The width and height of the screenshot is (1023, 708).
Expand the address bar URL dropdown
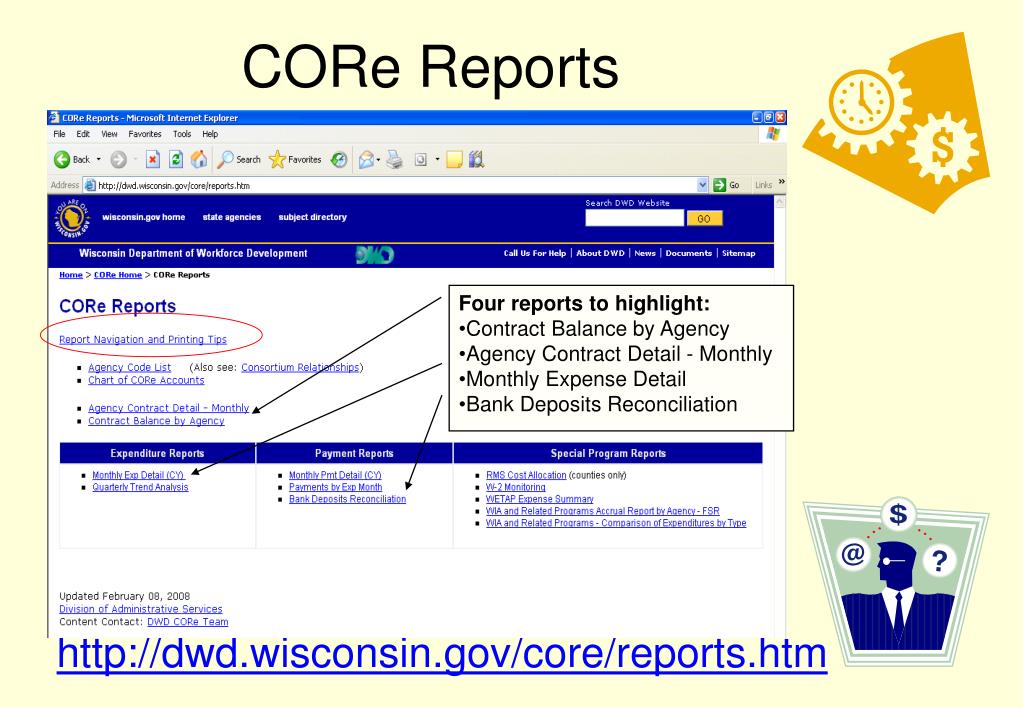[703, 185]
